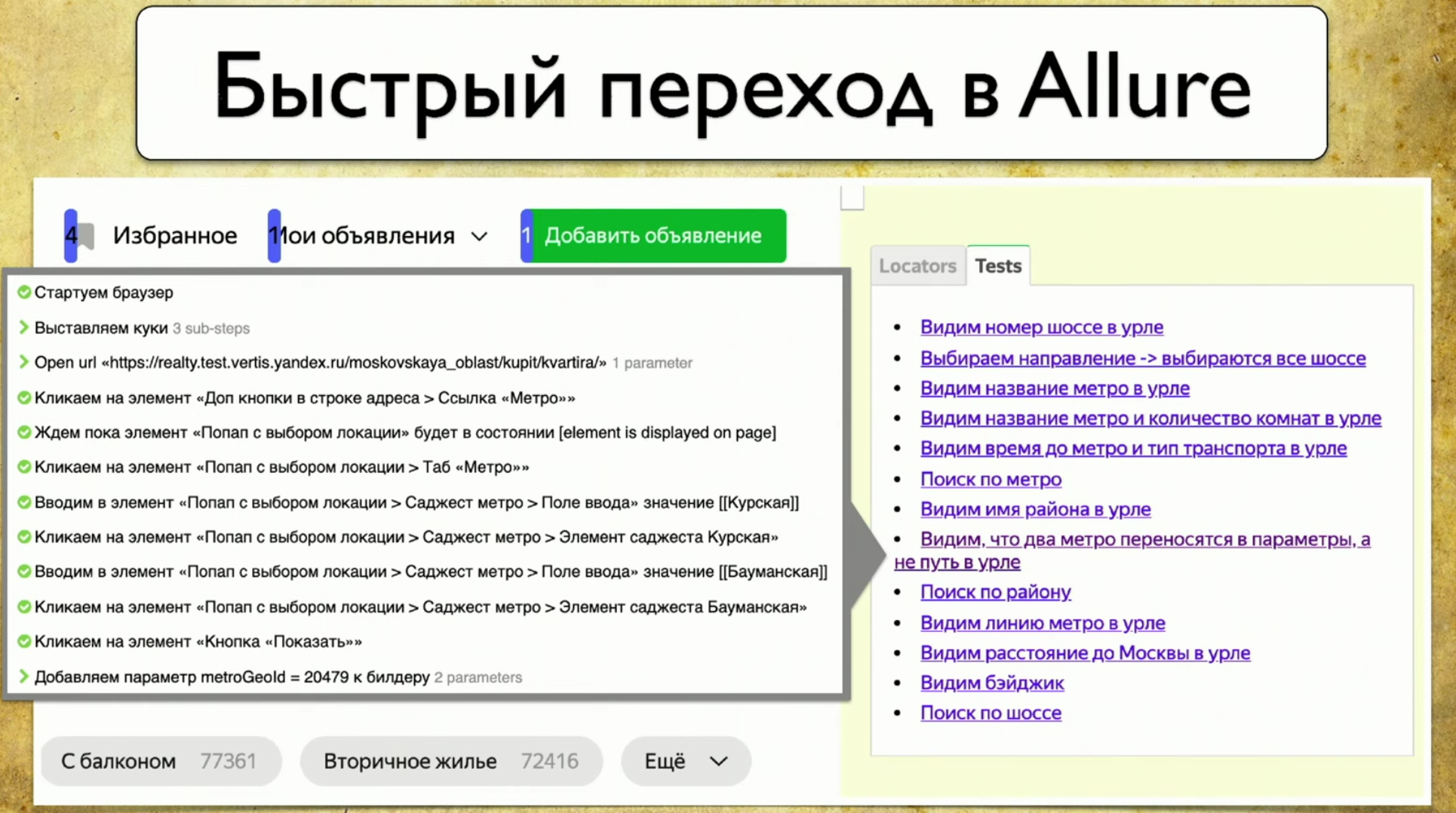This screenshot has height=813, width=1456.
Task: Open the Ещё filters dropdown
Action: [x=686, y=761]
